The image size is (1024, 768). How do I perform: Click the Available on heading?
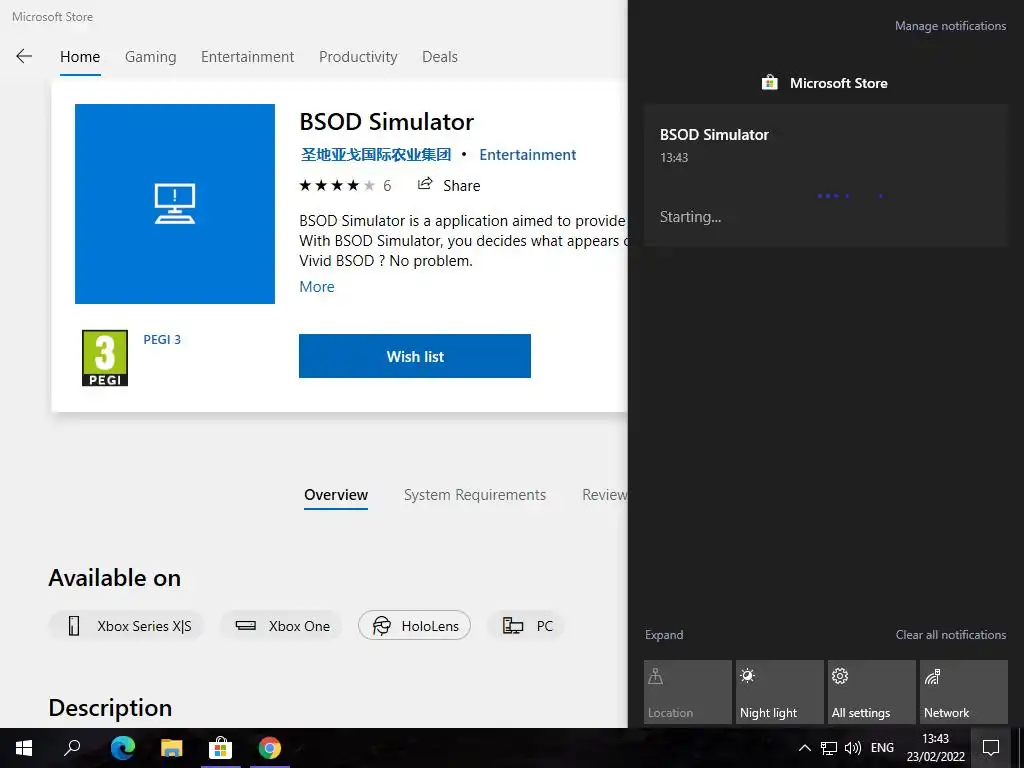point(115,578)
